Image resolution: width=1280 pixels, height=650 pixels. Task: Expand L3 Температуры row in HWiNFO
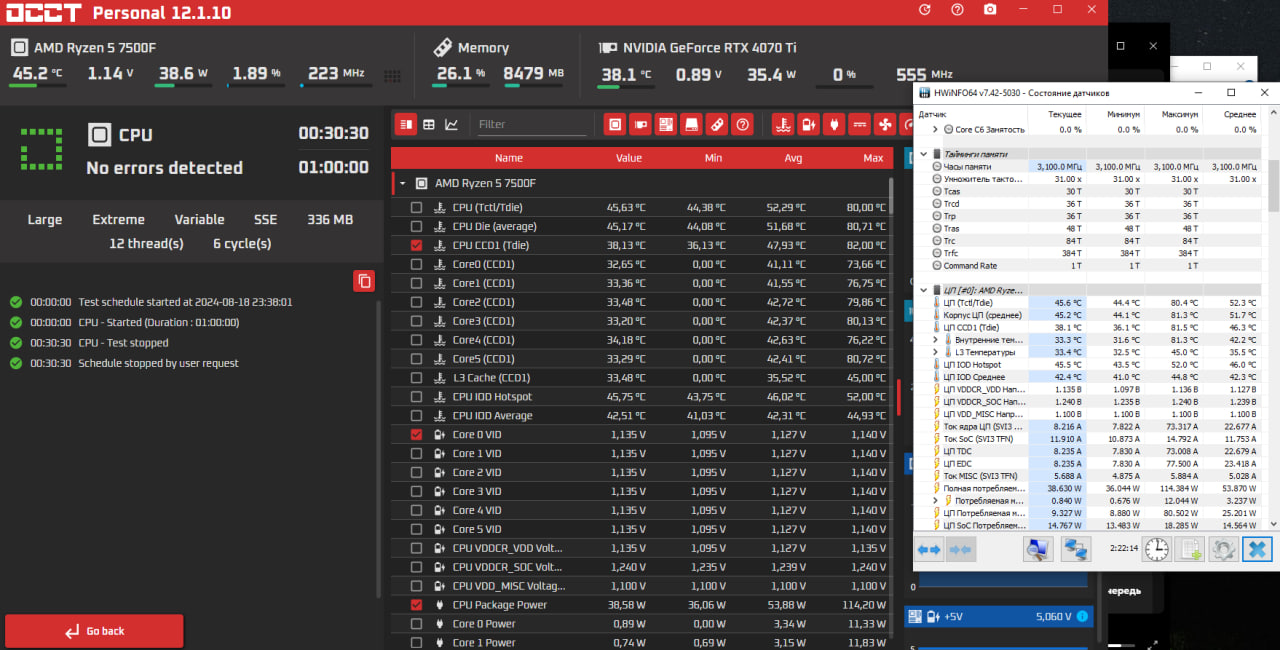[x=936, y=352]
